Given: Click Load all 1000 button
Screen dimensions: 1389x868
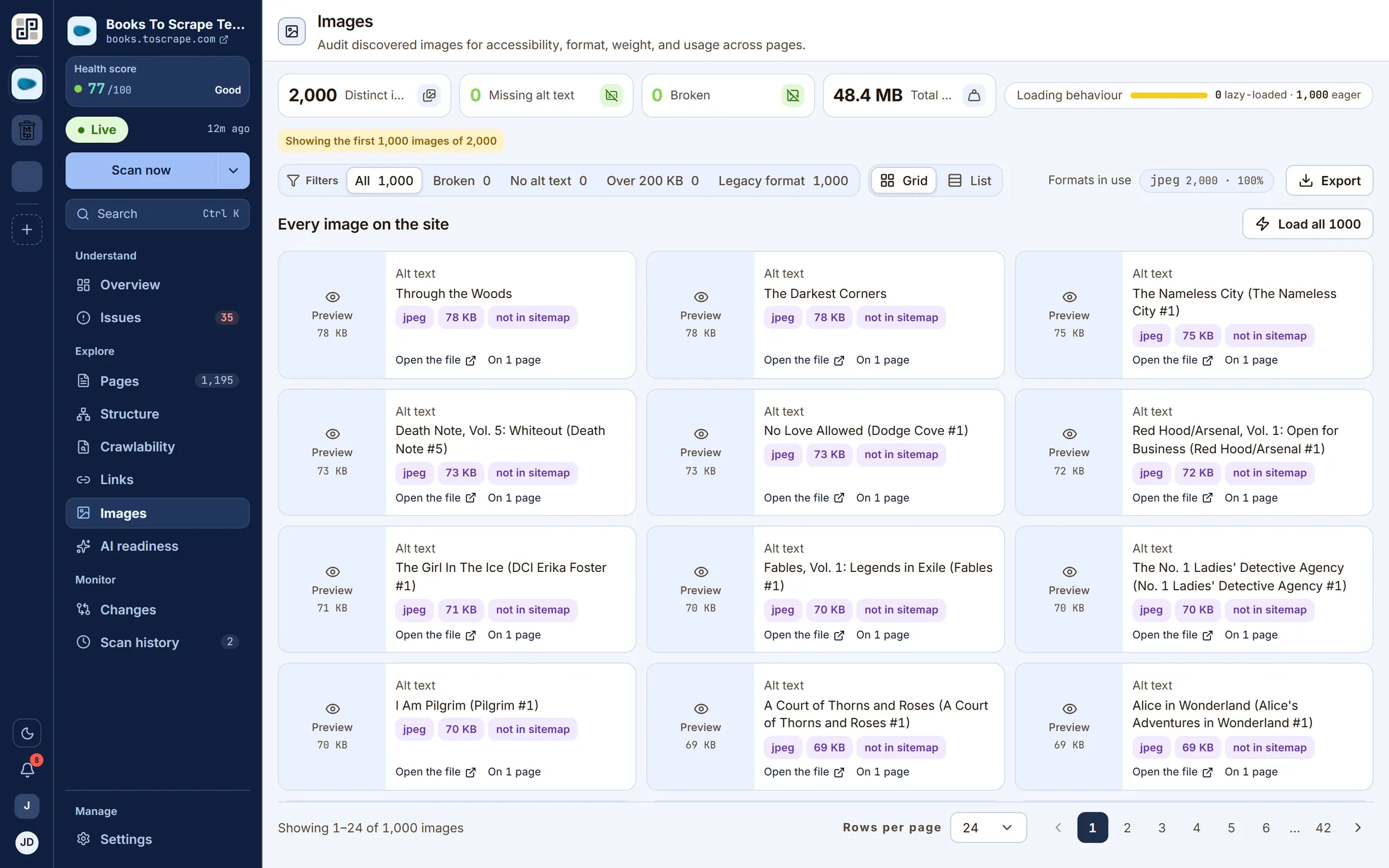Looking at the screenshot, I should (x=1308, y=223).
